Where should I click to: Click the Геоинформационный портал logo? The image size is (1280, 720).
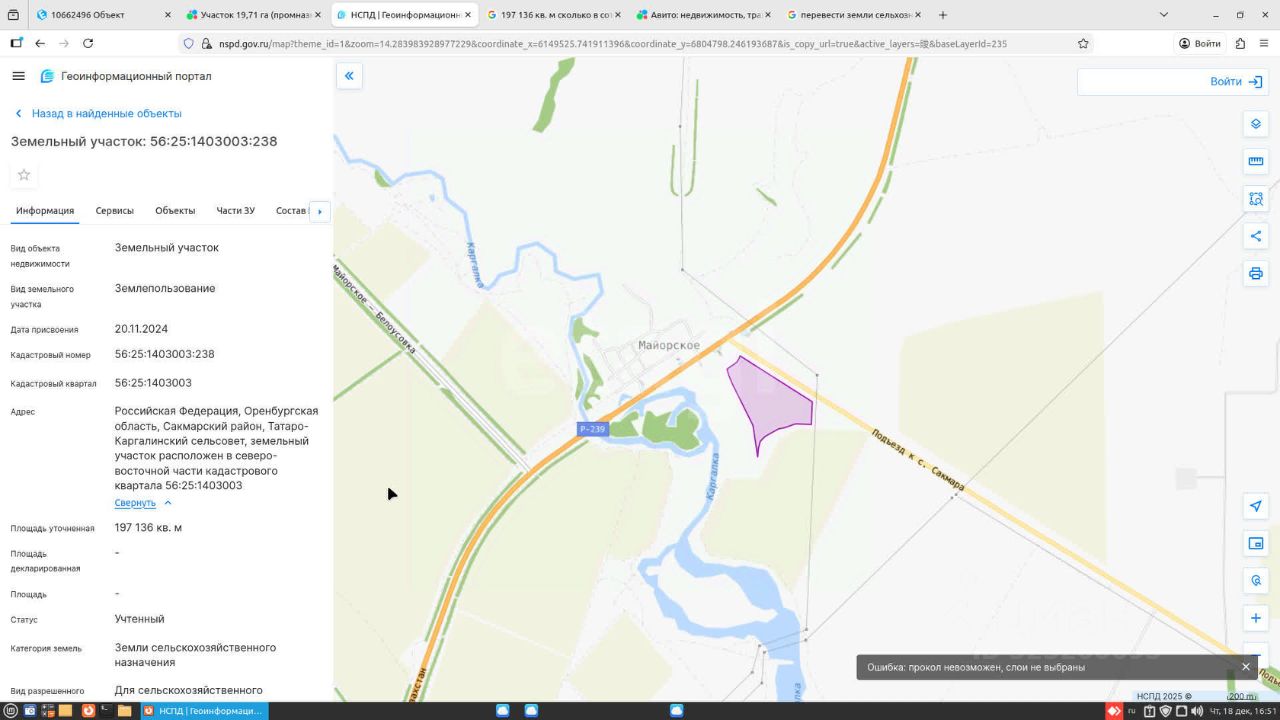pyautogui.click(x=126, y=76)
